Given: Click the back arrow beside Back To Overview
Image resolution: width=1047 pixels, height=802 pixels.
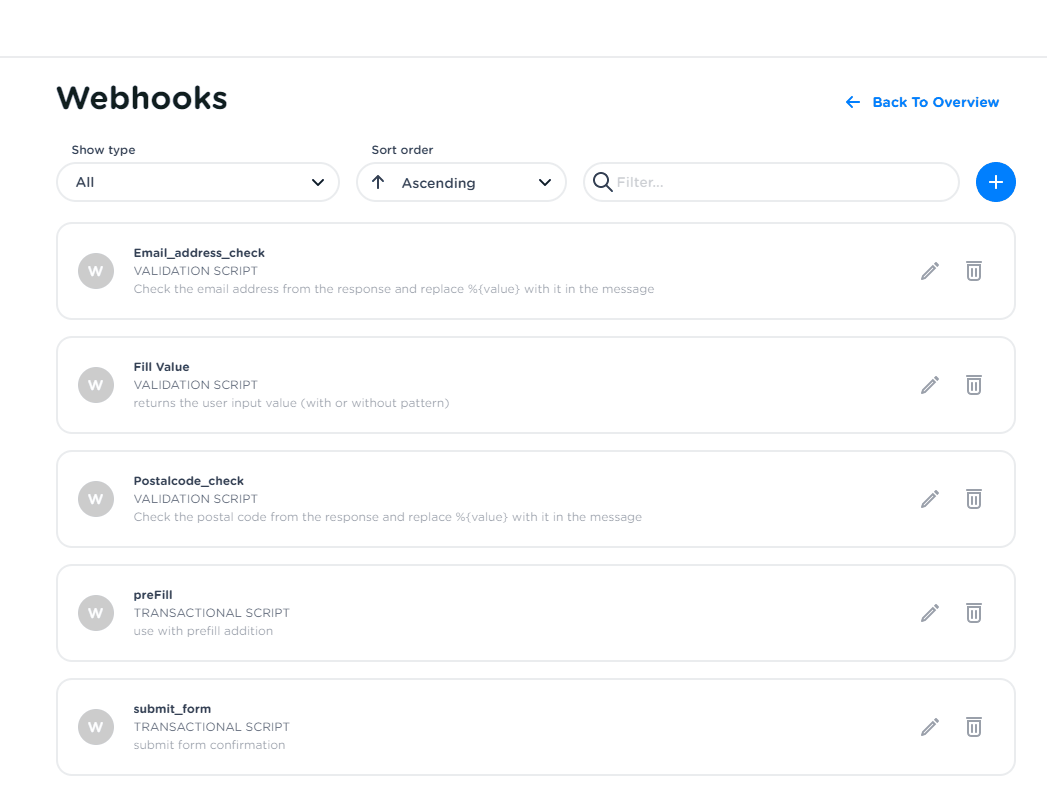Looking at the screenshot, I should (851, 102).
